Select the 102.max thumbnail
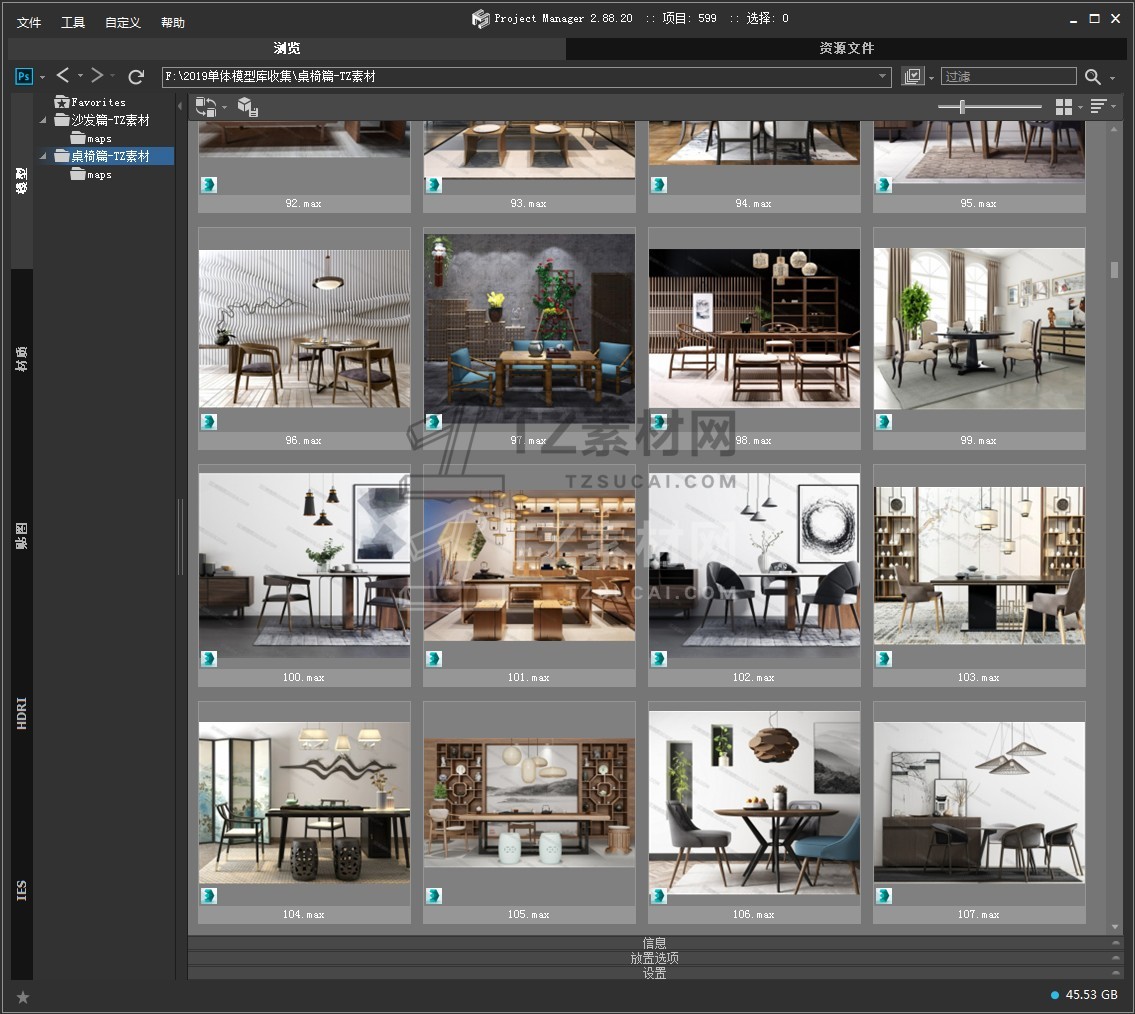Image resolution: width=1135 pixels, height=1014 pixels. tap(754, 560)
